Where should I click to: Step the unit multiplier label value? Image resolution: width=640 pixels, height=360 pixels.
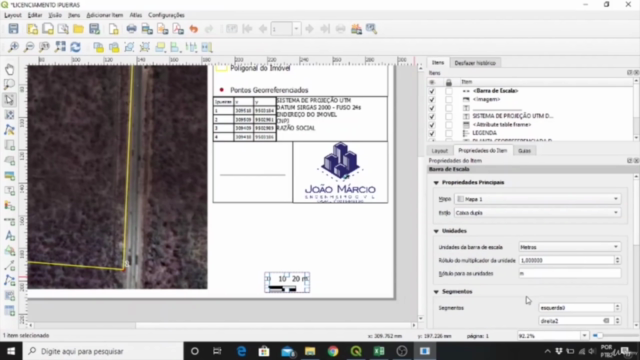pos(617,260)
